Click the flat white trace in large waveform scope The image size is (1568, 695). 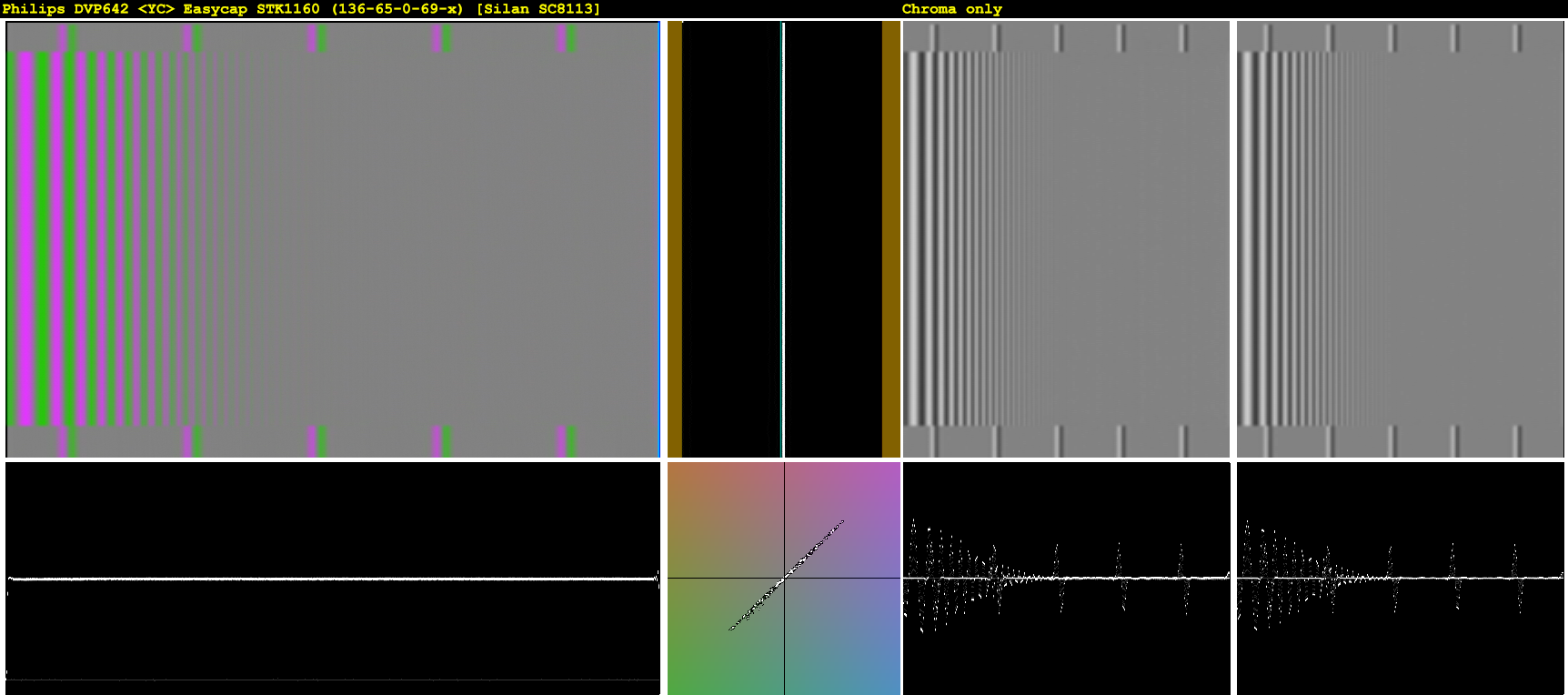[333, 578]
